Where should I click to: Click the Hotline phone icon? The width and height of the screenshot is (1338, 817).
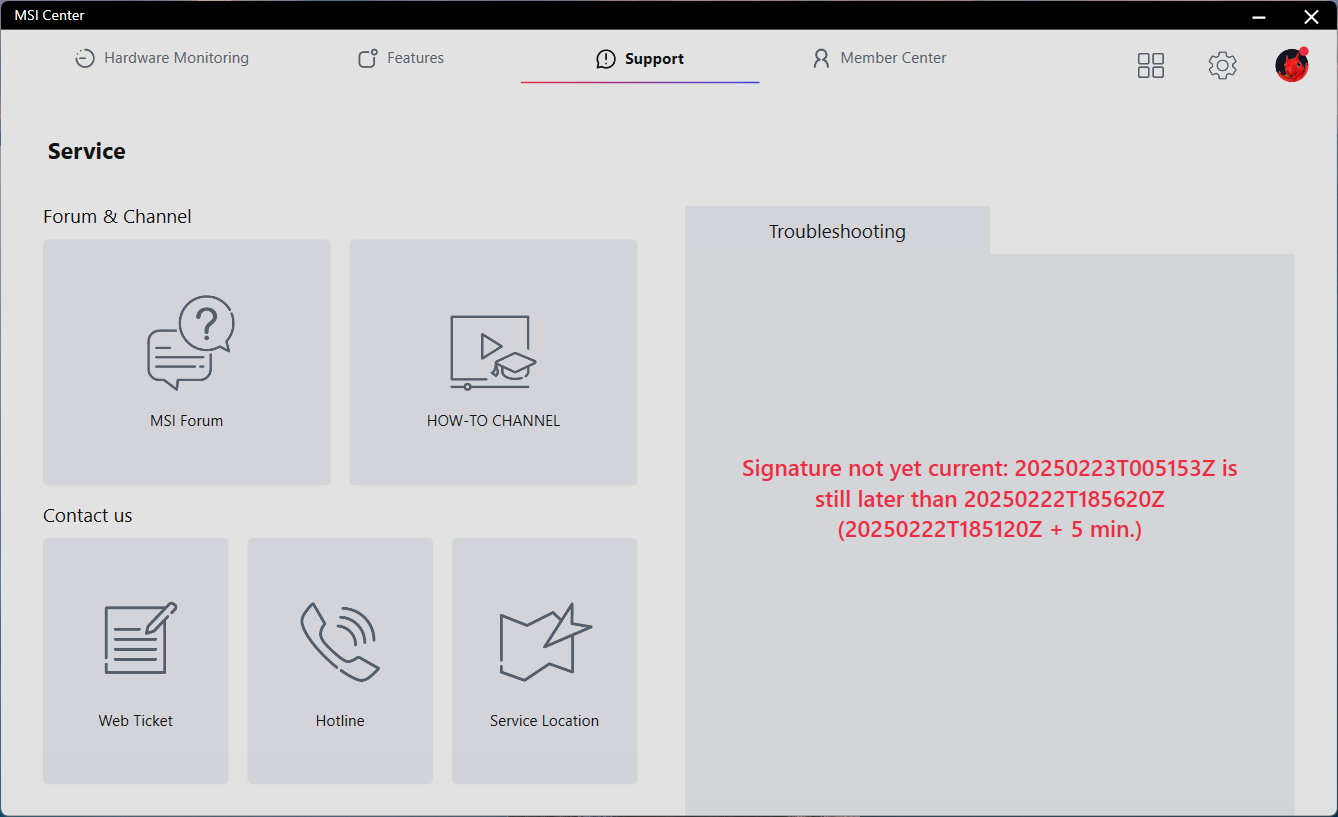click(x=340, y=641)
